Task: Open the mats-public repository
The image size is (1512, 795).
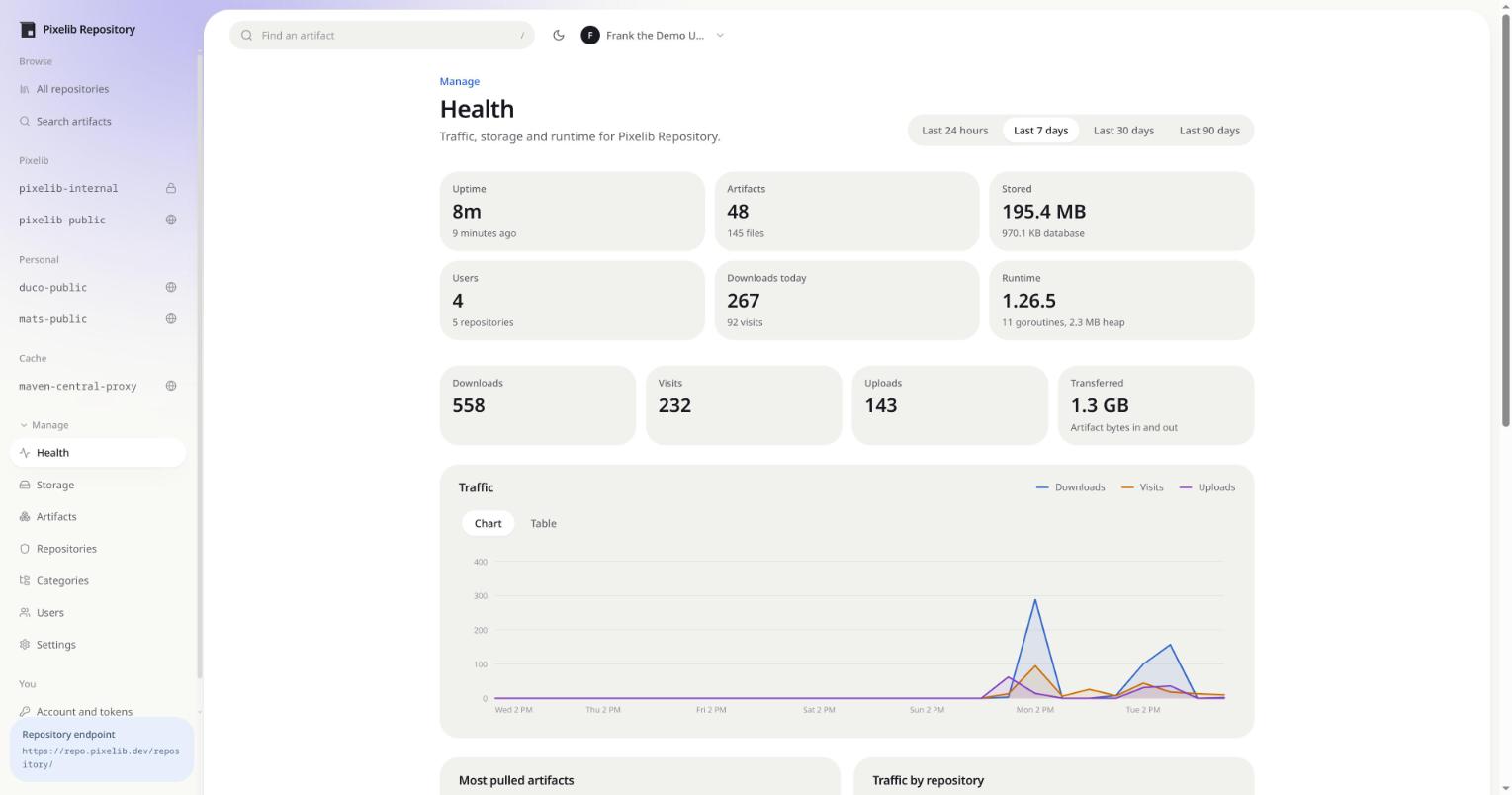Action: pyautogui.click(x=98, y=318)
